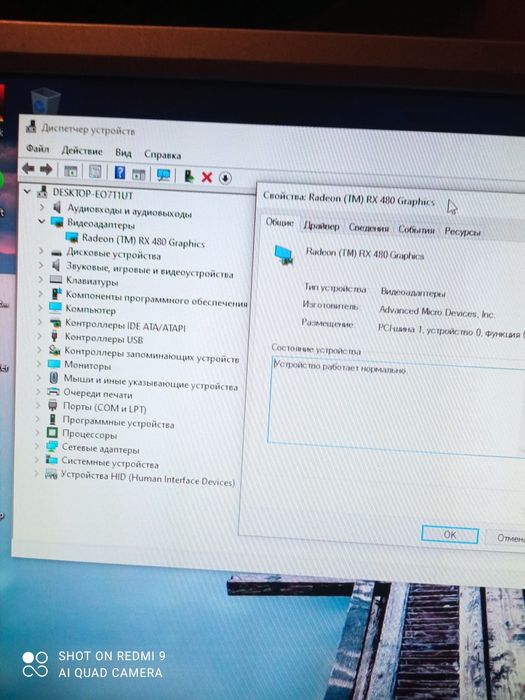The image size is (525, 700).
Task: Click the Recycle Bin desktop icon
Action: click(x=46, y=101)
